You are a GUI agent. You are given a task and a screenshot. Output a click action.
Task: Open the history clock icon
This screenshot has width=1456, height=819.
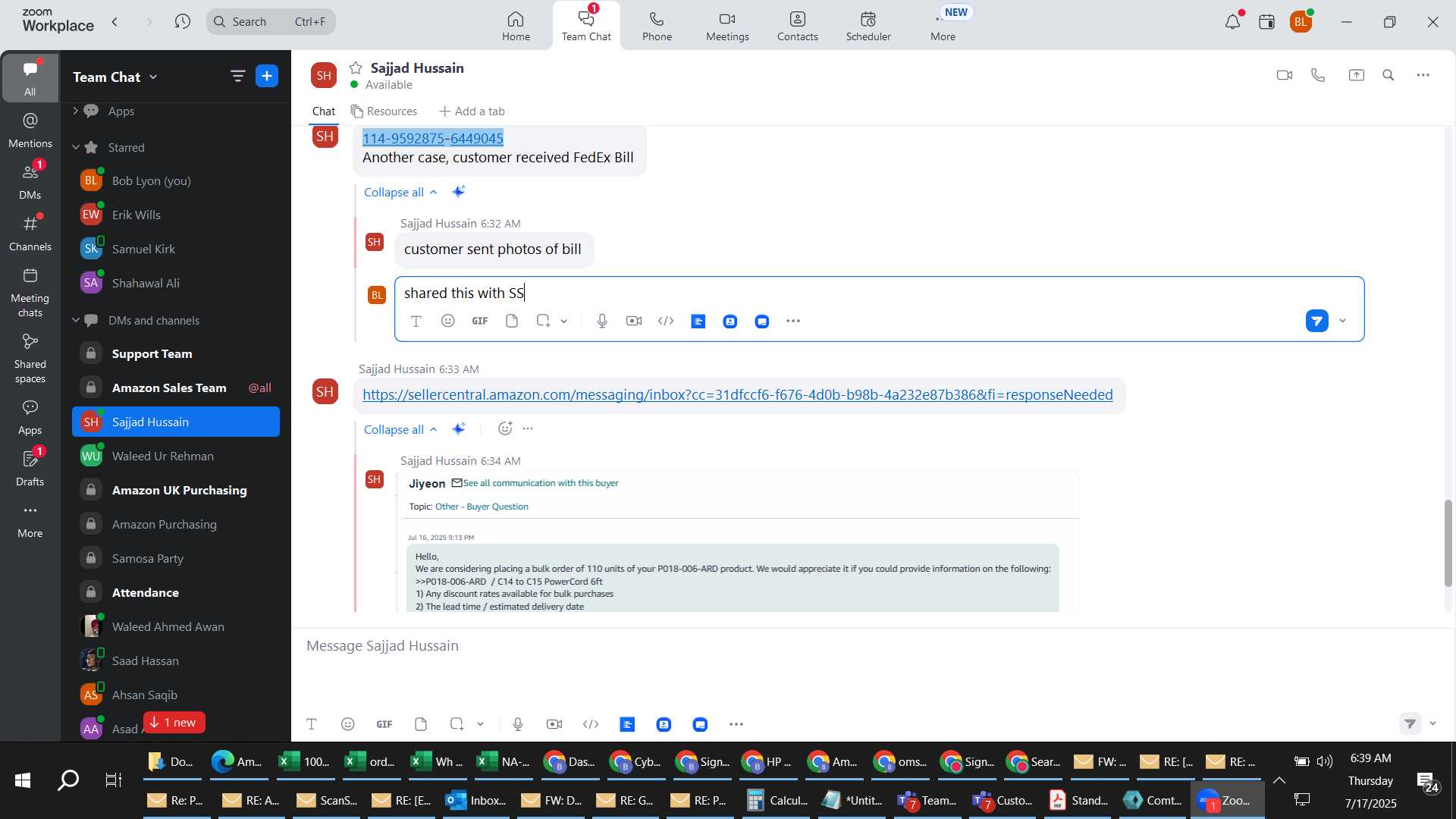tap(183, 21)
